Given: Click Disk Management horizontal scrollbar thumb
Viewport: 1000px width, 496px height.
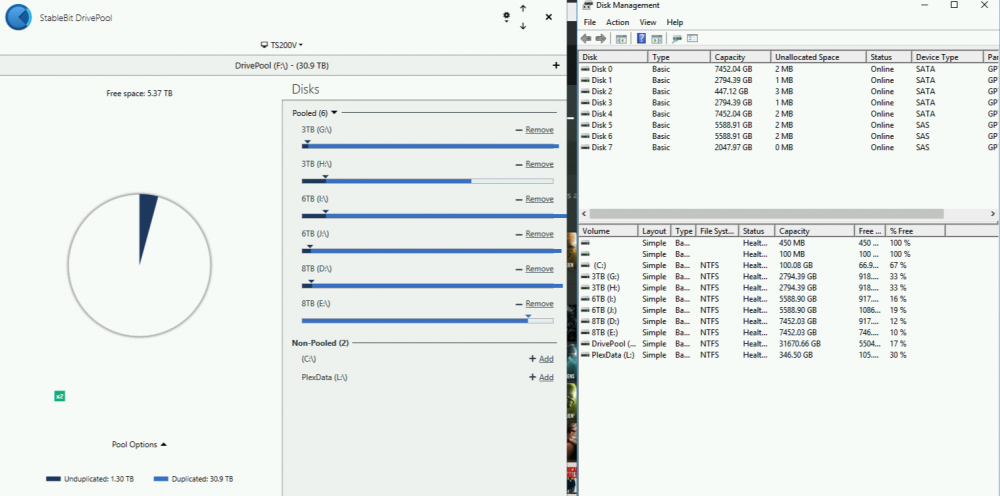Looking at the screenshot, I should 767,214.
